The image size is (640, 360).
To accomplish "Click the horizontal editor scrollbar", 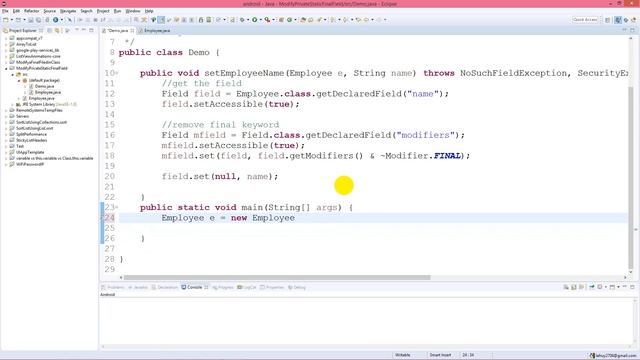I will point(277,278).
